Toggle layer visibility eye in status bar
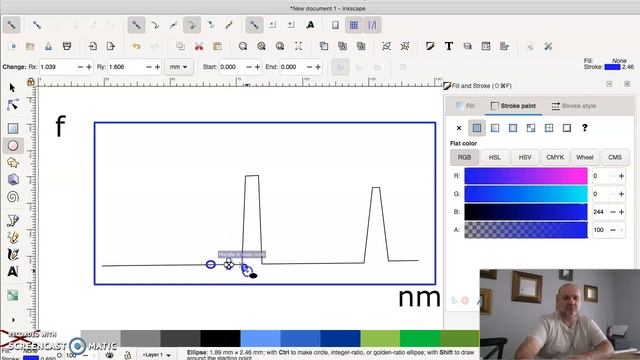Image resolution: width=640 pixels, height=360 pixels. click(109, 355)
